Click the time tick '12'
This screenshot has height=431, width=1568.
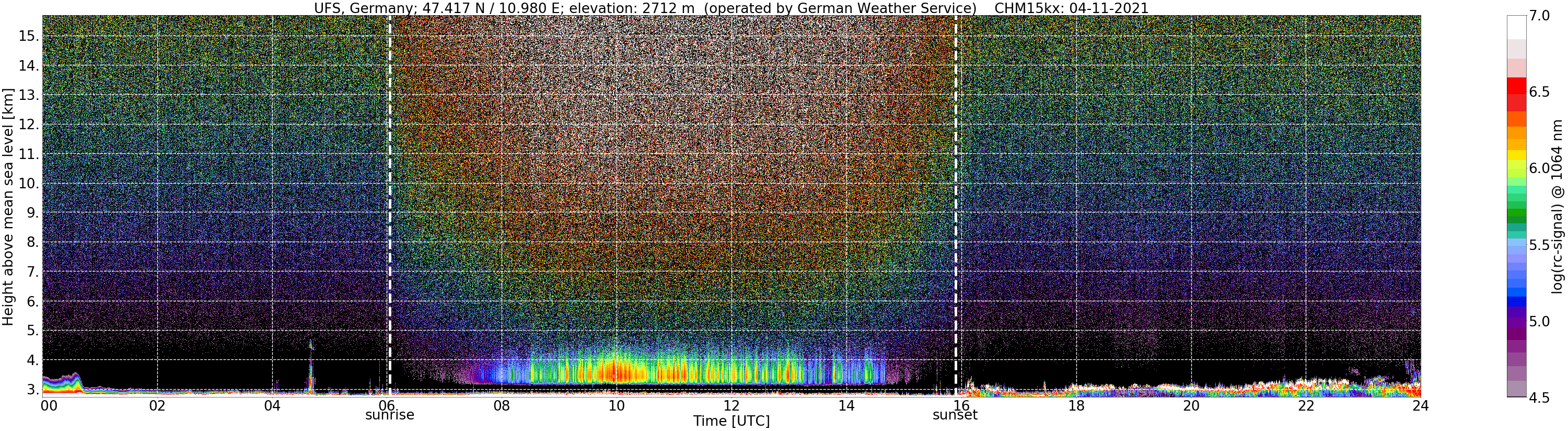[x=731, y=405]
